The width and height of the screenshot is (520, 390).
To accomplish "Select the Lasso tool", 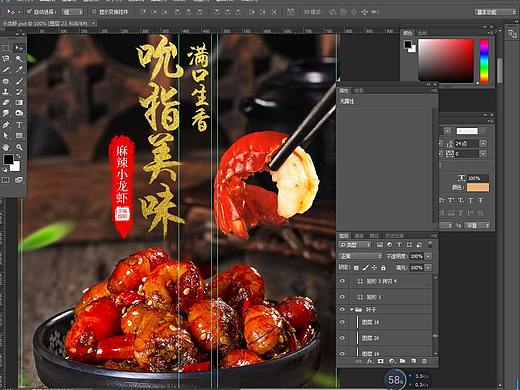I will tap(6, 59).
